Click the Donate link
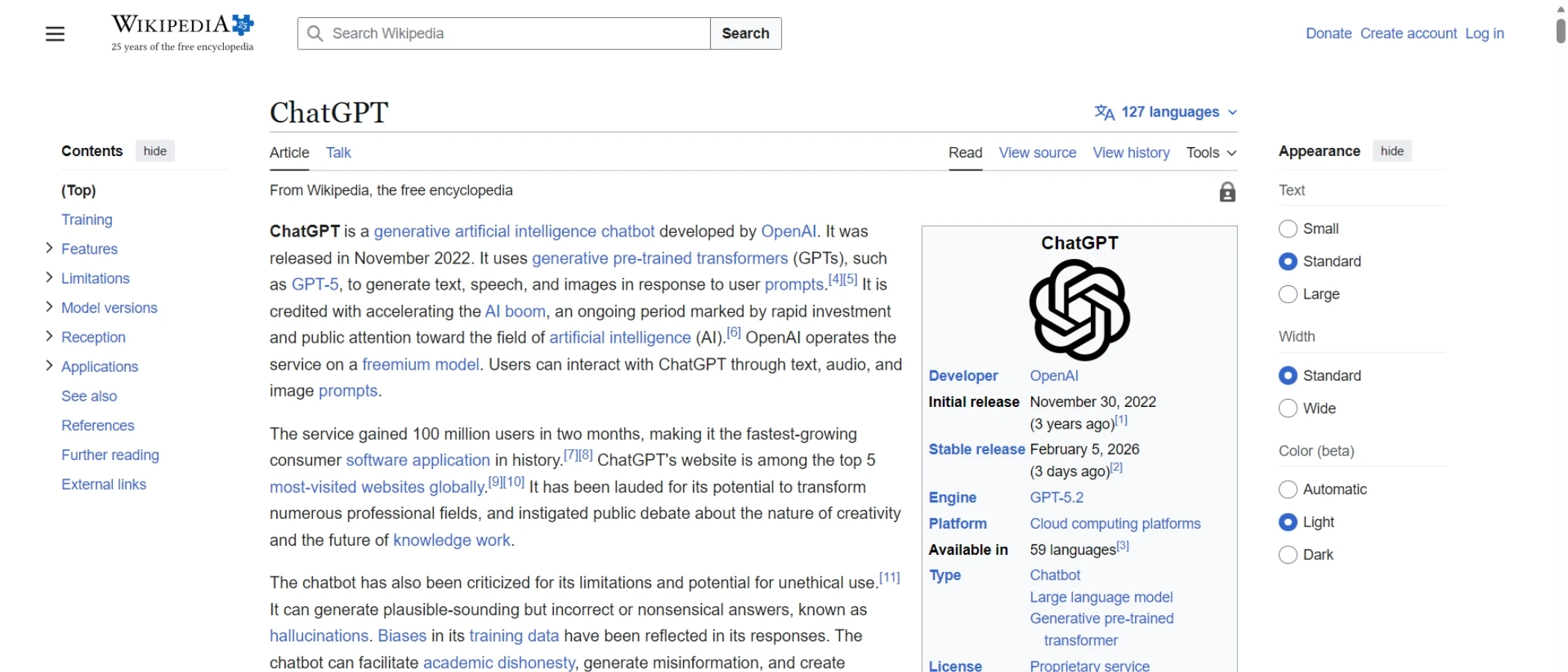Screen dimensions: 1568x672 pos(1328,34)
